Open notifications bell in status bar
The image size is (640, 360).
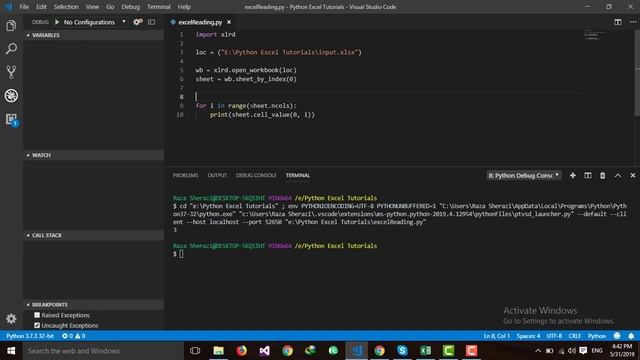[x=631, y=336]
